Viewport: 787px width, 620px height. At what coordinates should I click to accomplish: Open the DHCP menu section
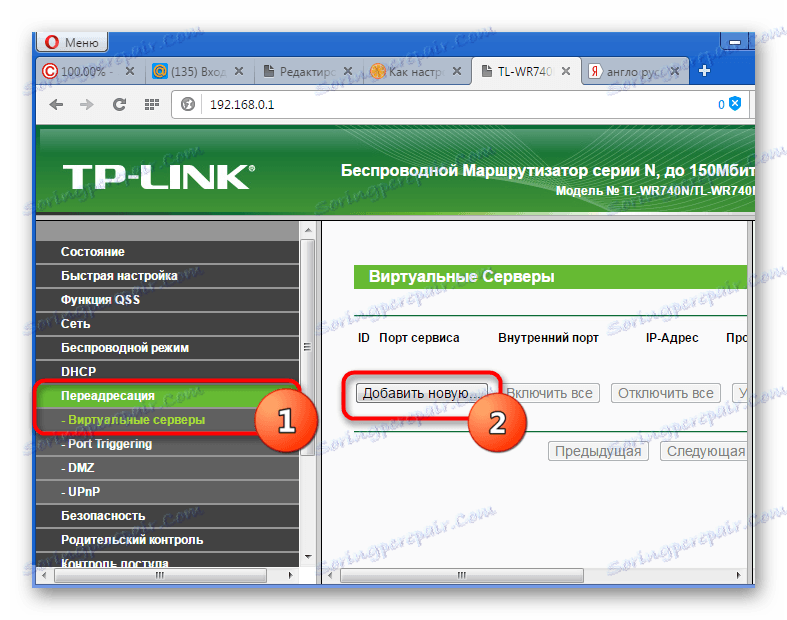168,371
